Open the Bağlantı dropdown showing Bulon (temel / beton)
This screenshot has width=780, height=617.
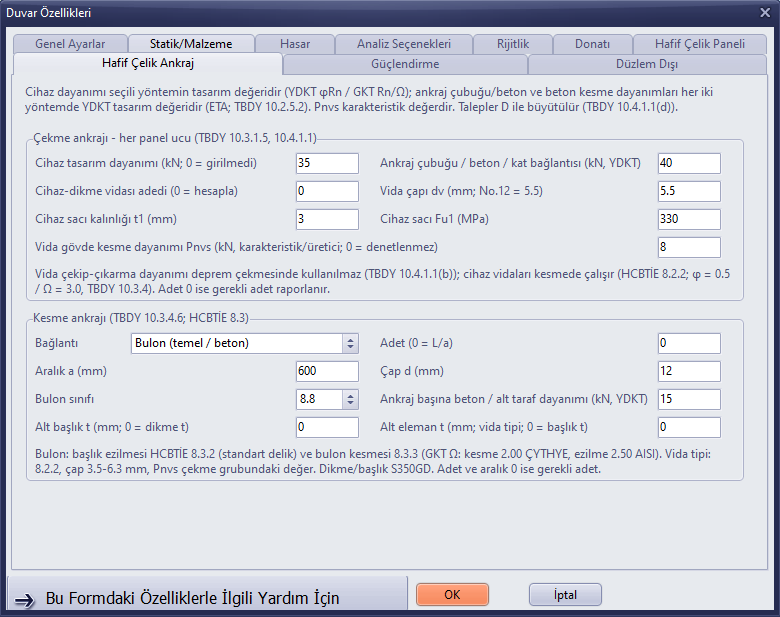click(244, 343)
